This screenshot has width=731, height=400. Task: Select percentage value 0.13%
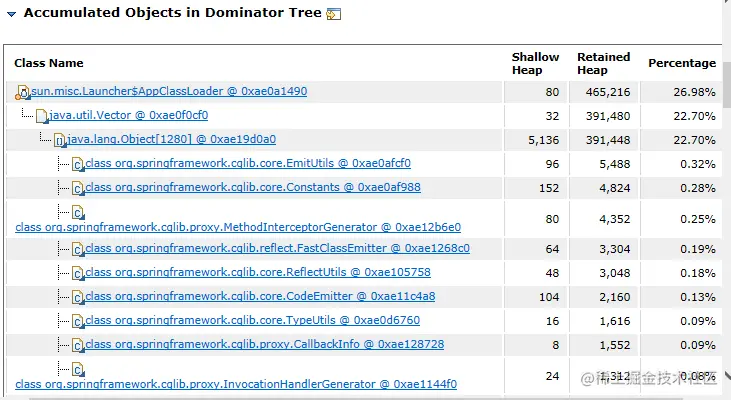pyautogui.click(x=697, y=297)
